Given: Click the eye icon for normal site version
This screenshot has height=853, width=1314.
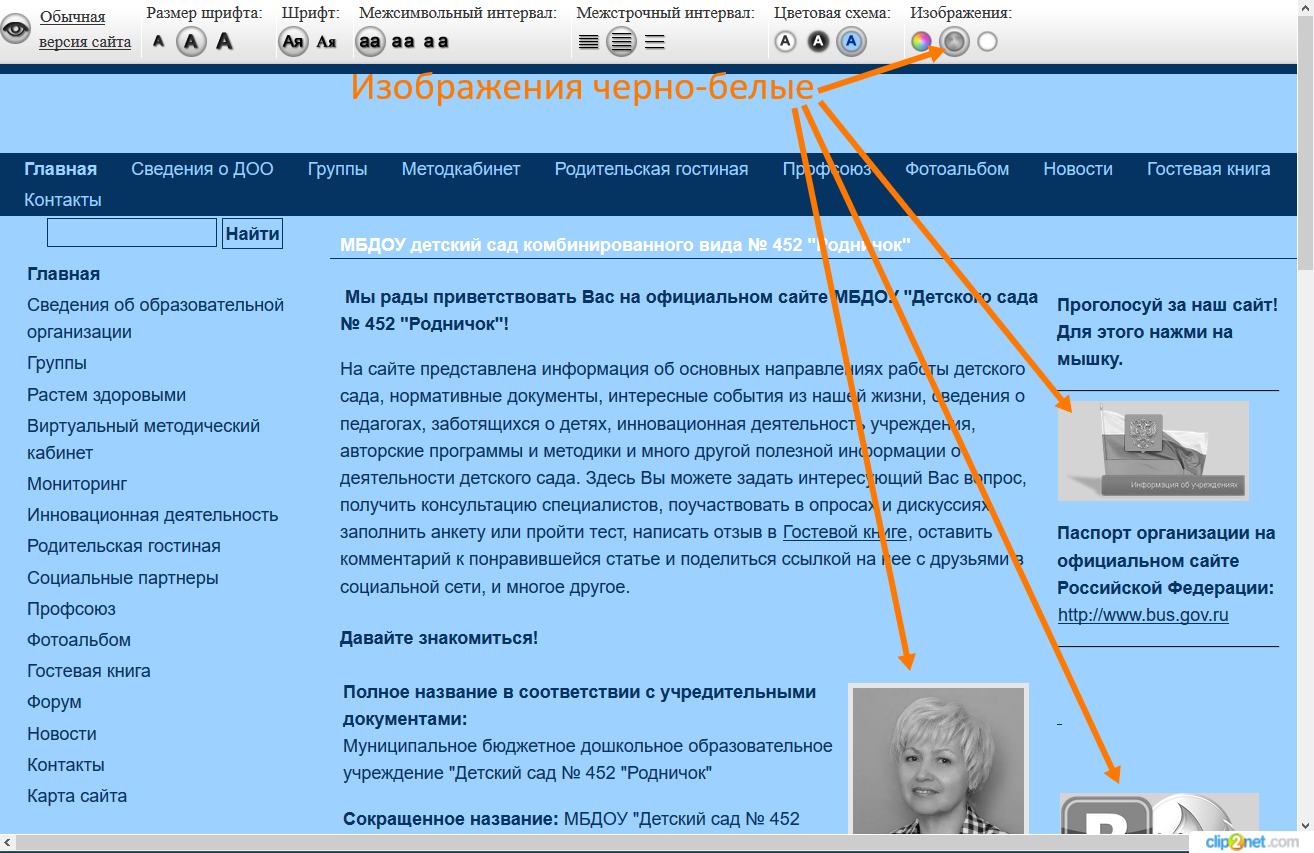Looking at the screenshot, I should 16,29.
